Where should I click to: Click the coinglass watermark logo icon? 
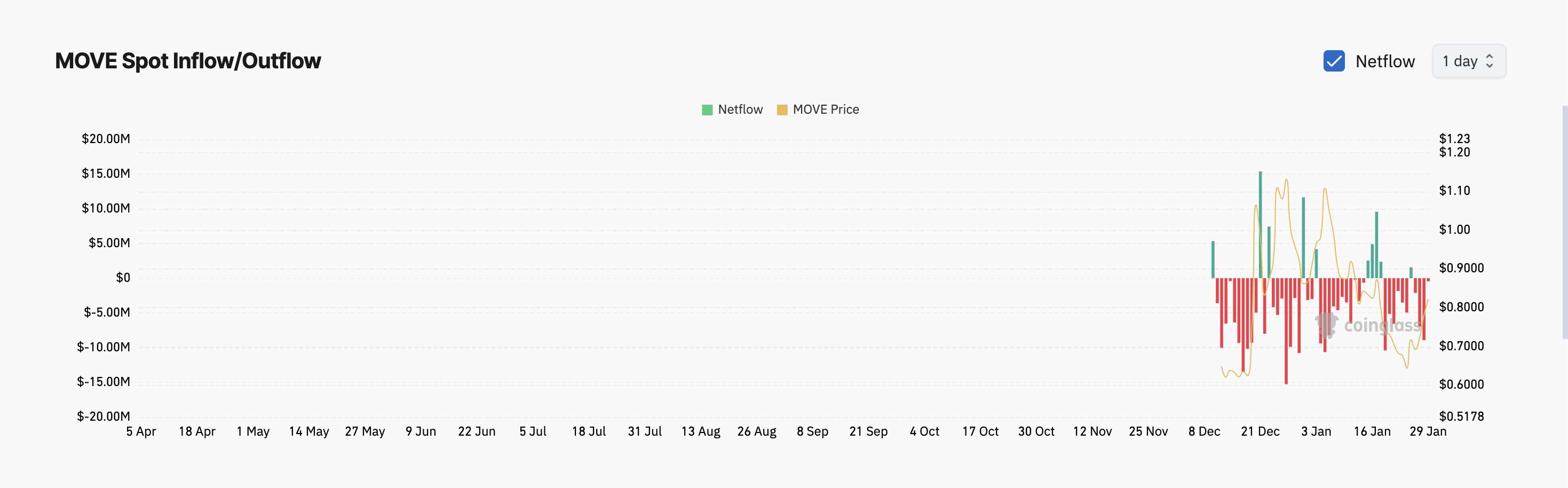click(x=1326, y=325)
